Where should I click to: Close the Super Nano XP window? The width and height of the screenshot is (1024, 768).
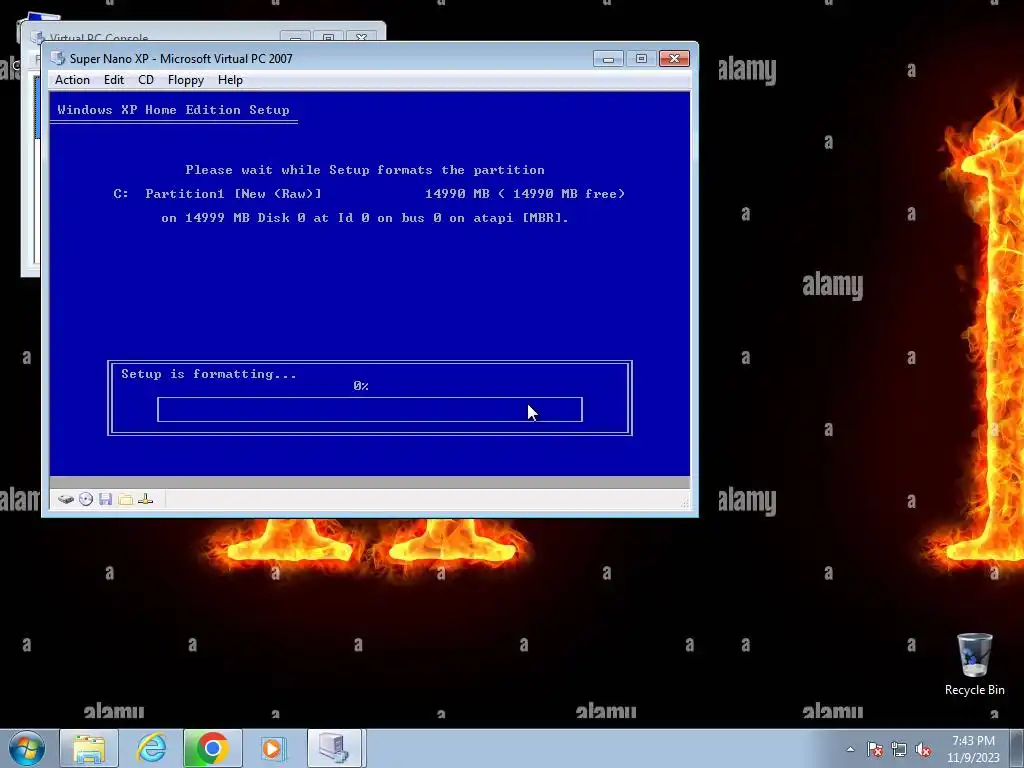pyautogui.click(x=674, y=59)
